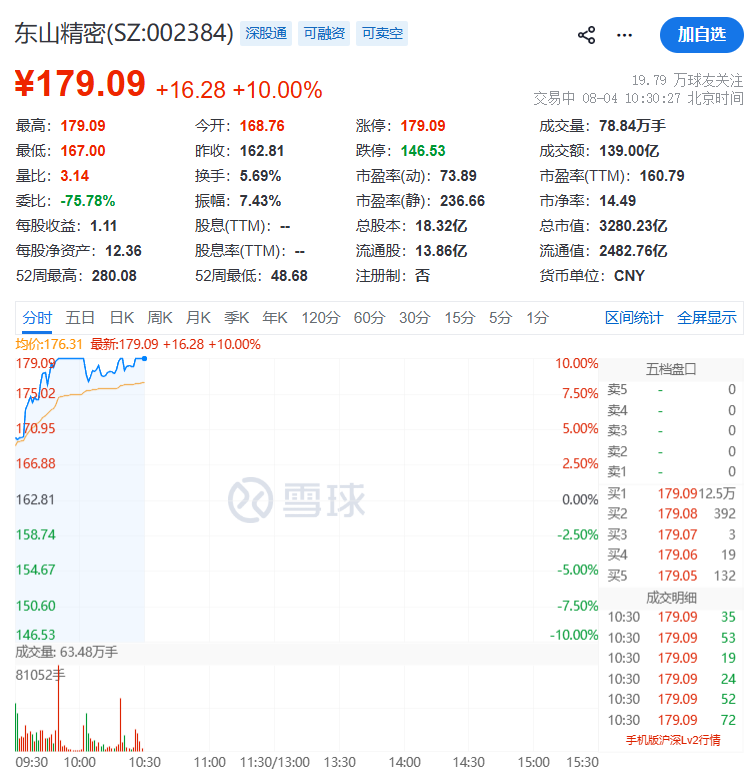Click the stock title 东山精密(SZ:002384)

click(124, 34)
